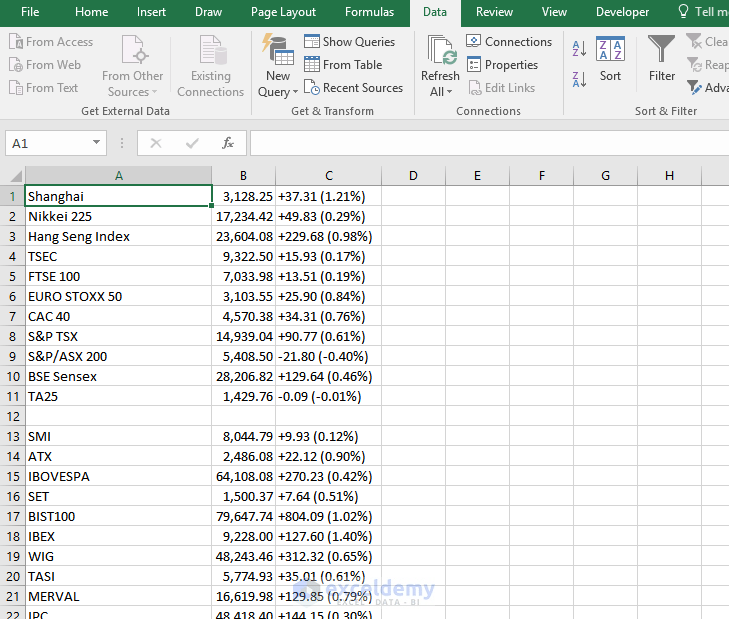The width and height of the screenshot is (729, 619).
Task: Click the From Text icon
Action: click(15, 87)
